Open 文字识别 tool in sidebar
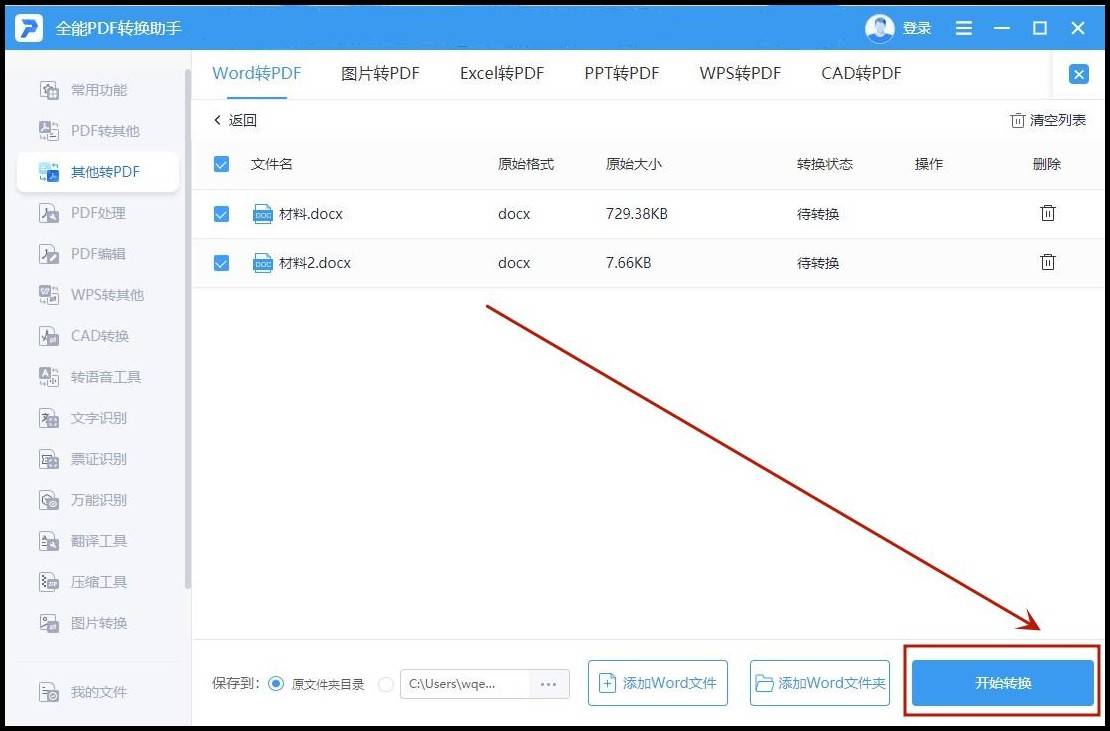The height and width of the screenshot is (731, 1110). point(98,418)
